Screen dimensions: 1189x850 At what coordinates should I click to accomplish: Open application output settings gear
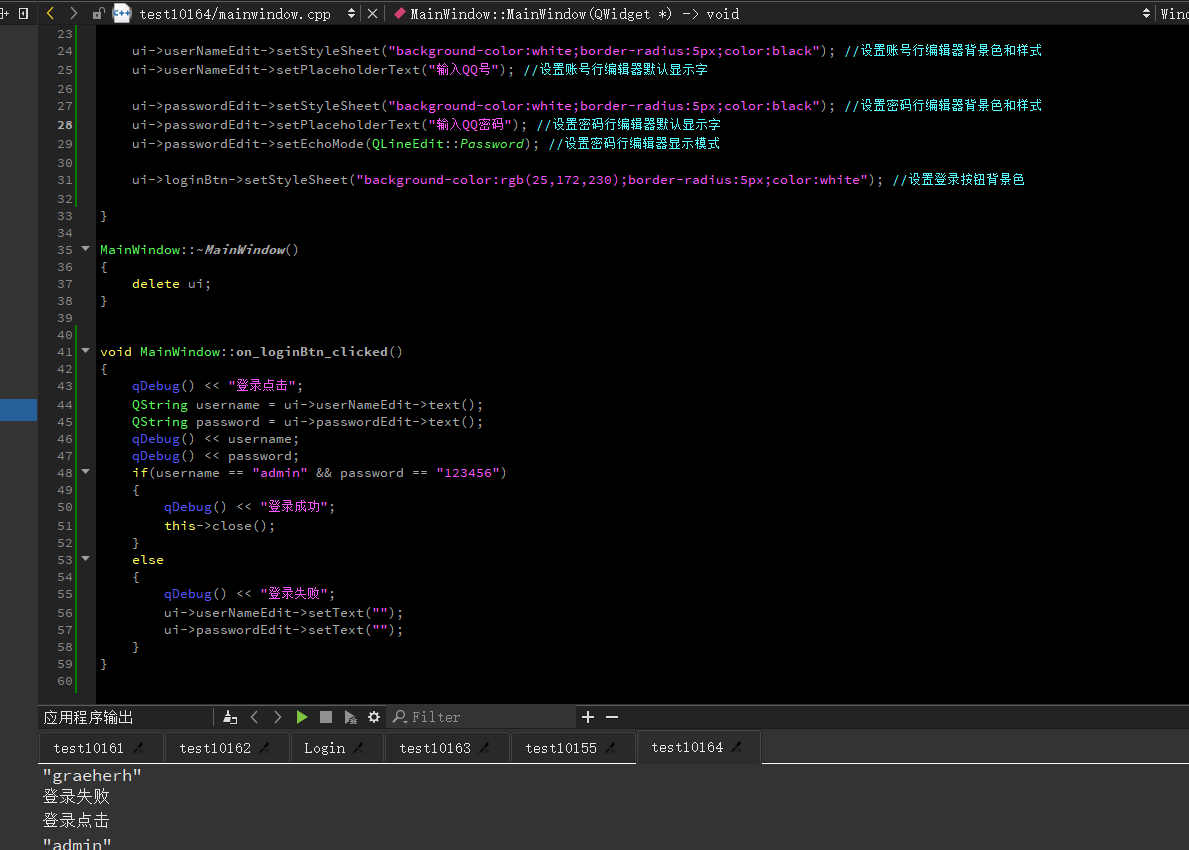(x=374, y=717)
